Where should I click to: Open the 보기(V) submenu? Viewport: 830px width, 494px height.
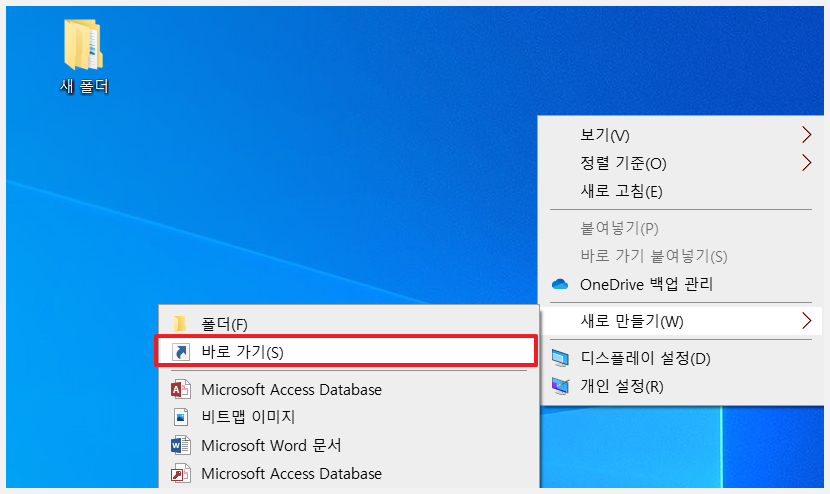pos(681,135)
